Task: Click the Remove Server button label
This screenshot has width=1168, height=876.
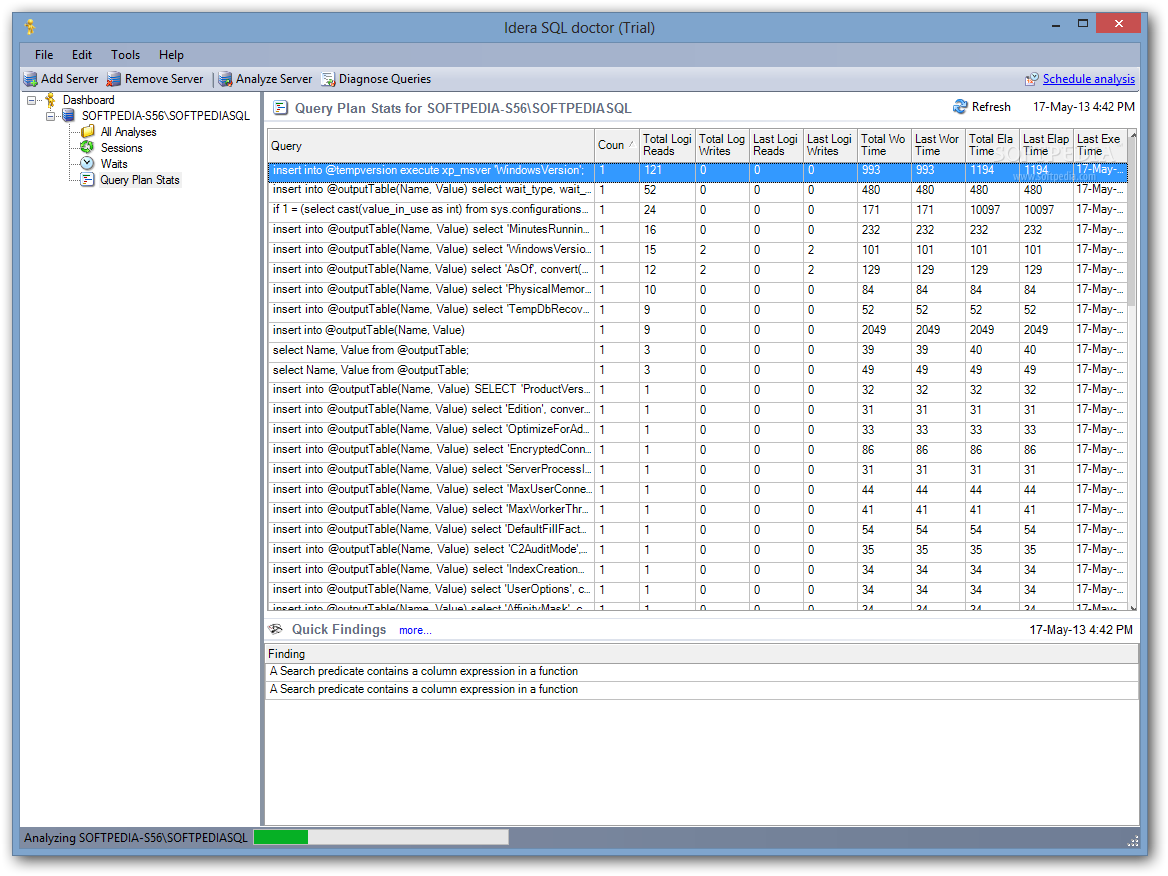Action: (x=164, y=79)
